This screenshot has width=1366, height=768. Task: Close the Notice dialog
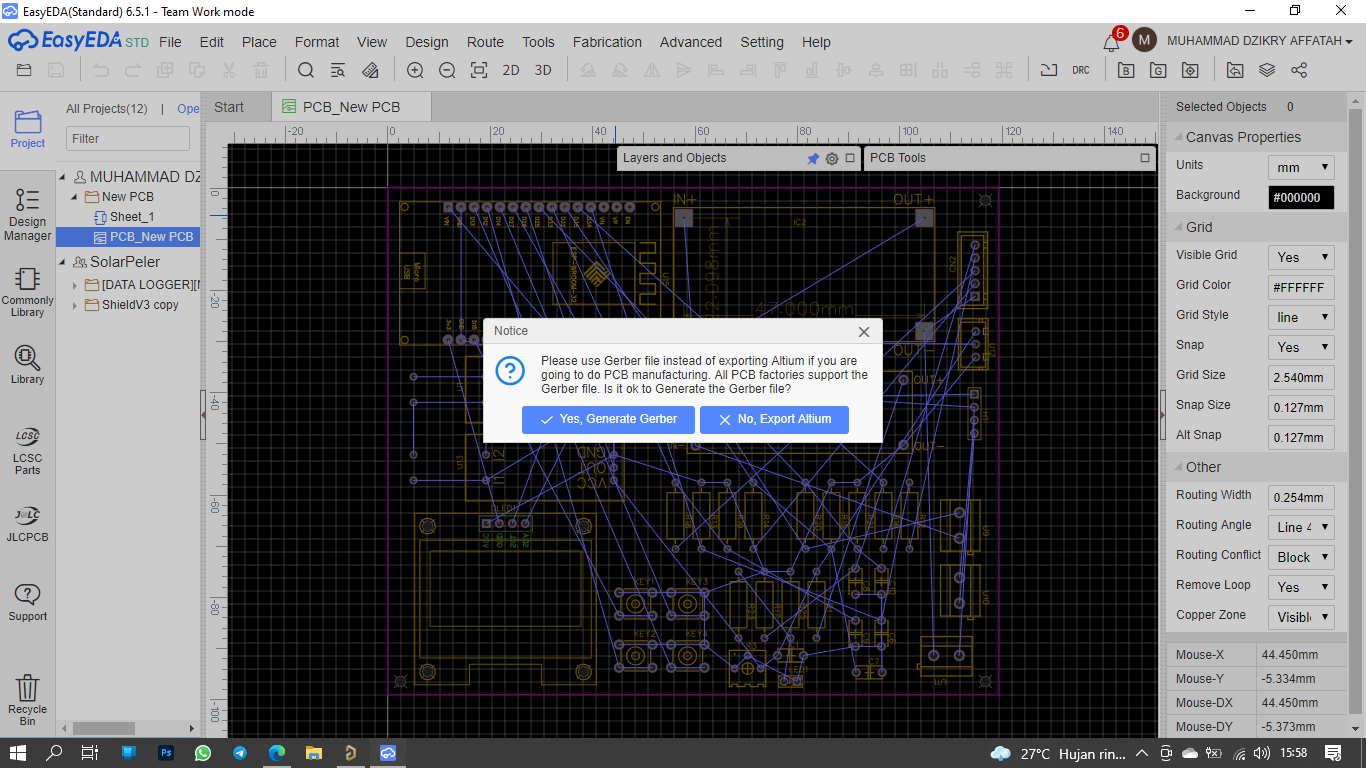[864, 331]
